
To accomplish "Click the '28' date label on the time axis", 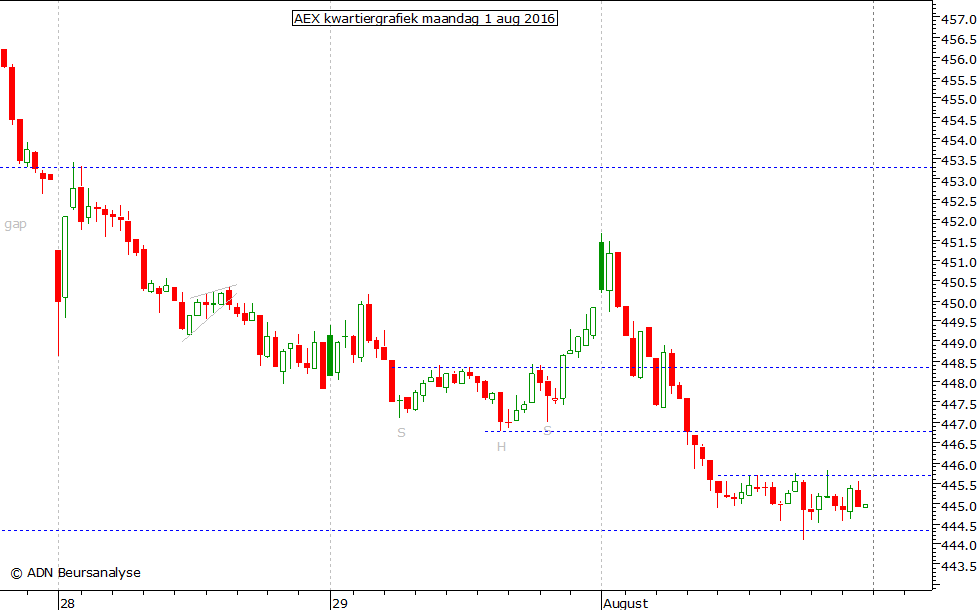I will (x=68, y=603).
